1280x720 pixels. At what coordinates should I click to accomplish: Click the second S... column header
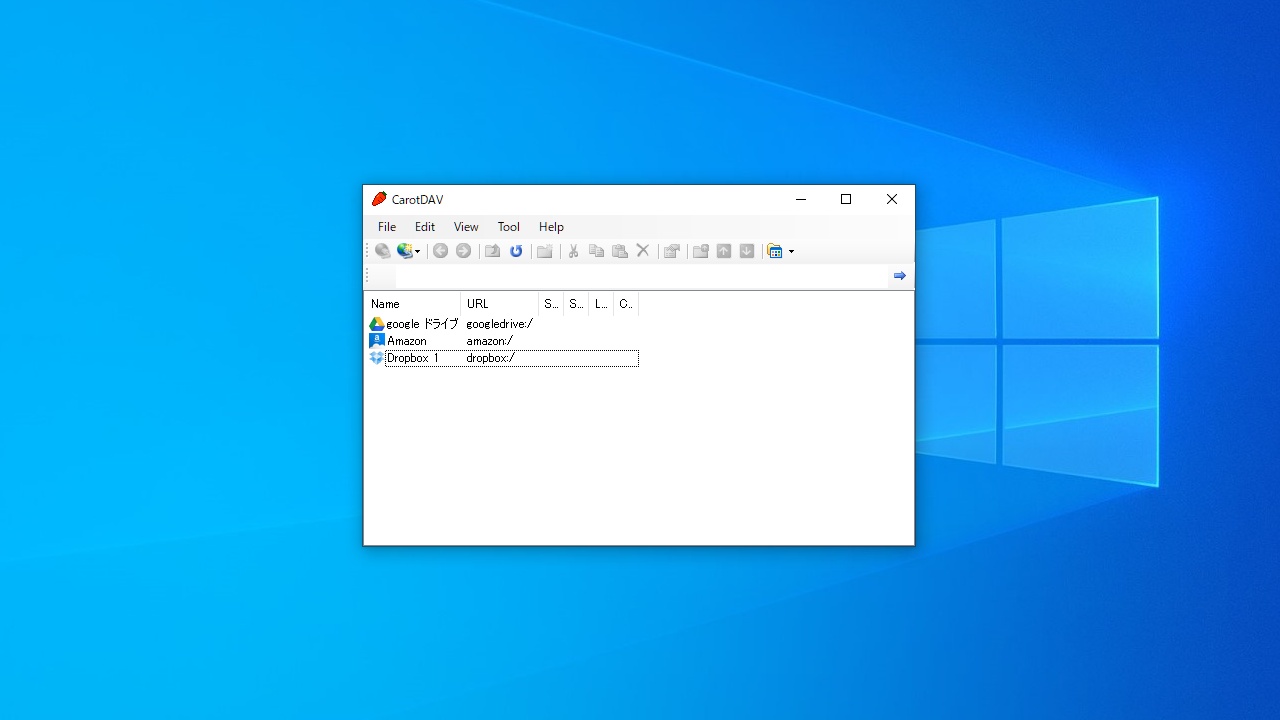pos(576,304)
